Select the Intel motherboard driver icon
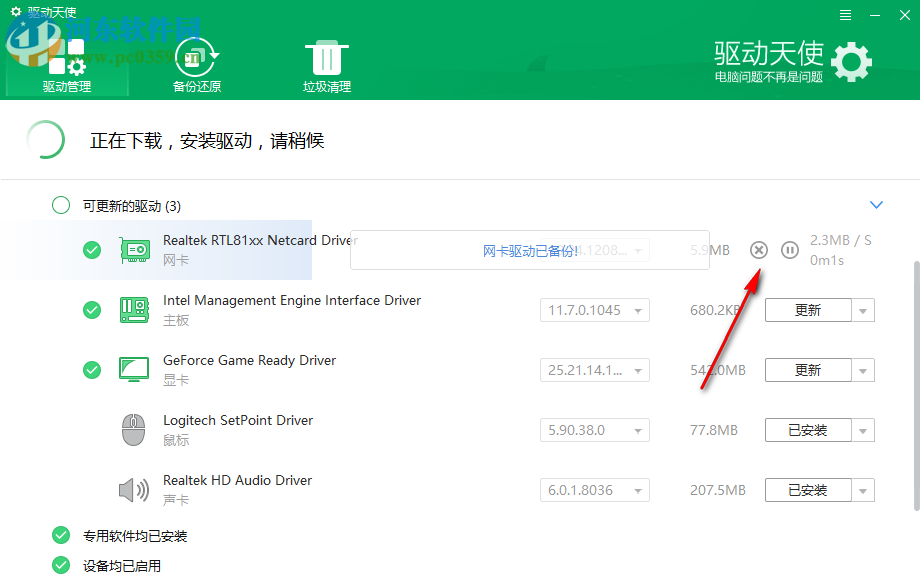Viewport: 920px width, 580px height. tap(134, 310)
